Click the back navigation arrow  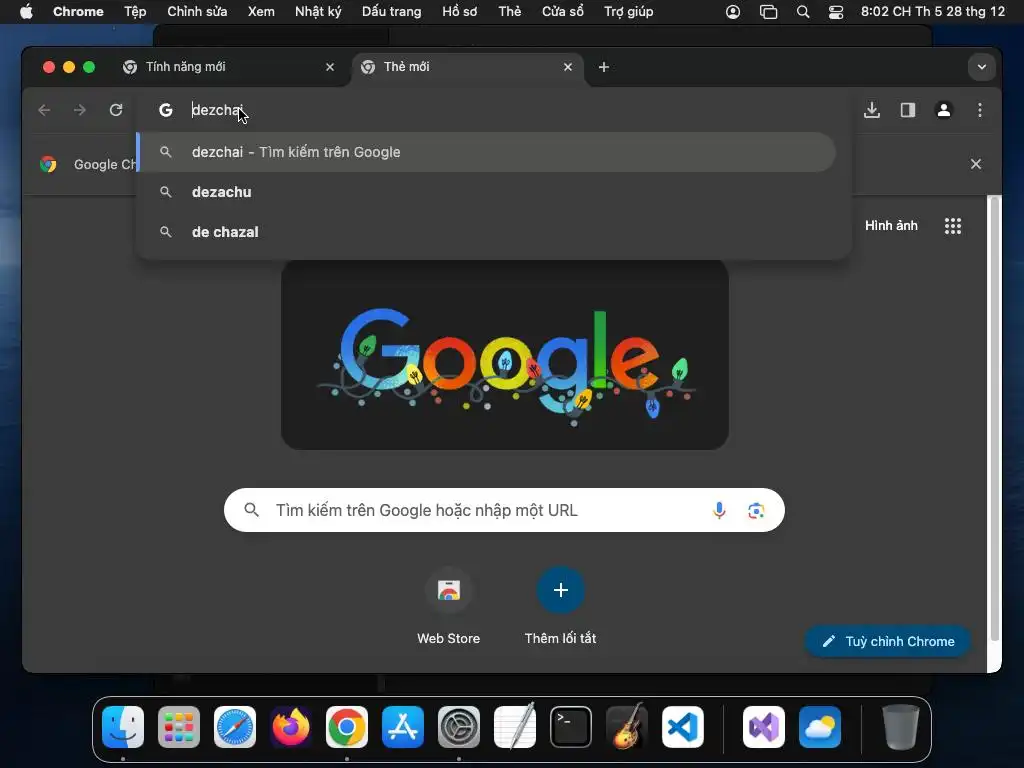pyautogui.click(x=44, y=110)
